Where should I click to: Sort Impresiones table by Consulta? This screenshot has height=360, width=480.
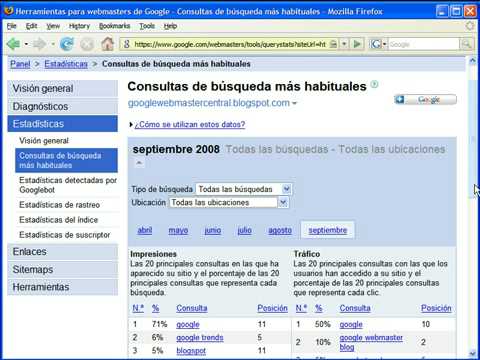pyautogui.click(x=192, y=308)
